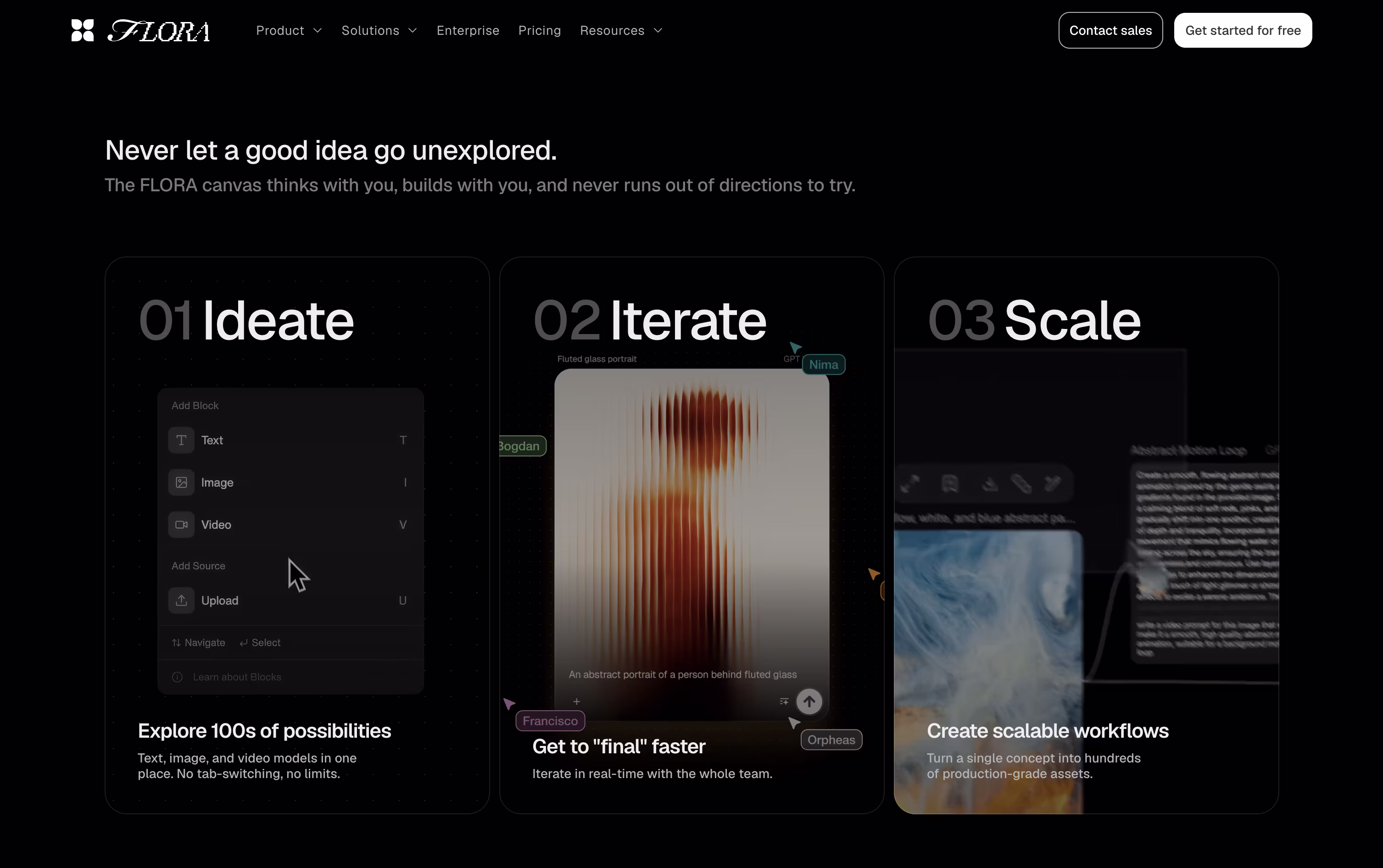The height and width of the screenshot is (868, 1383).
Task: Go to the FLORA wordmark home link
Action: pyautogui.click(x=159, y=31)
